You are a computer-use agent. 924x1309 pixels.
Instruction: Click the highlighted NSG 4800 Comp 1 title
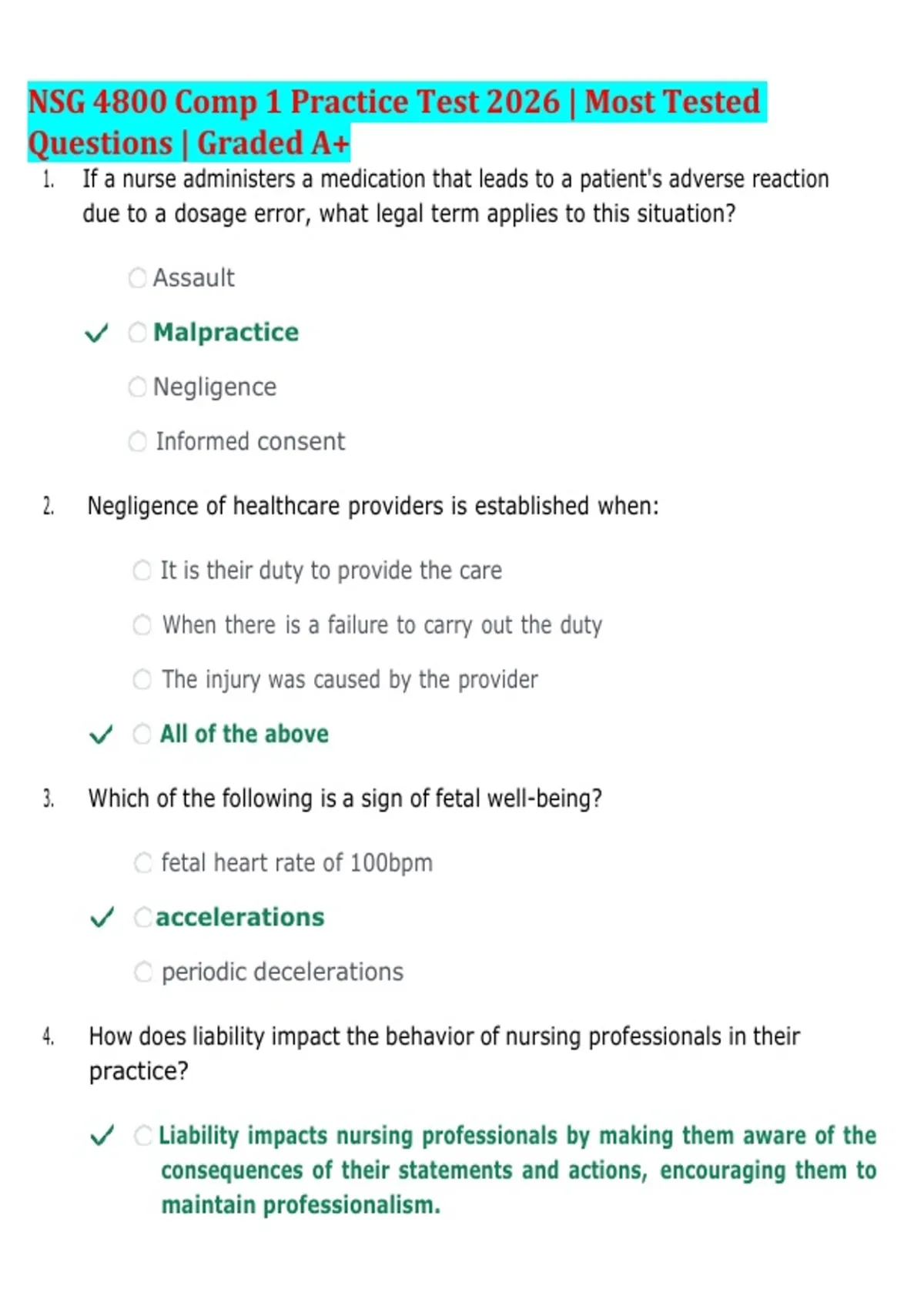point(397,122)
